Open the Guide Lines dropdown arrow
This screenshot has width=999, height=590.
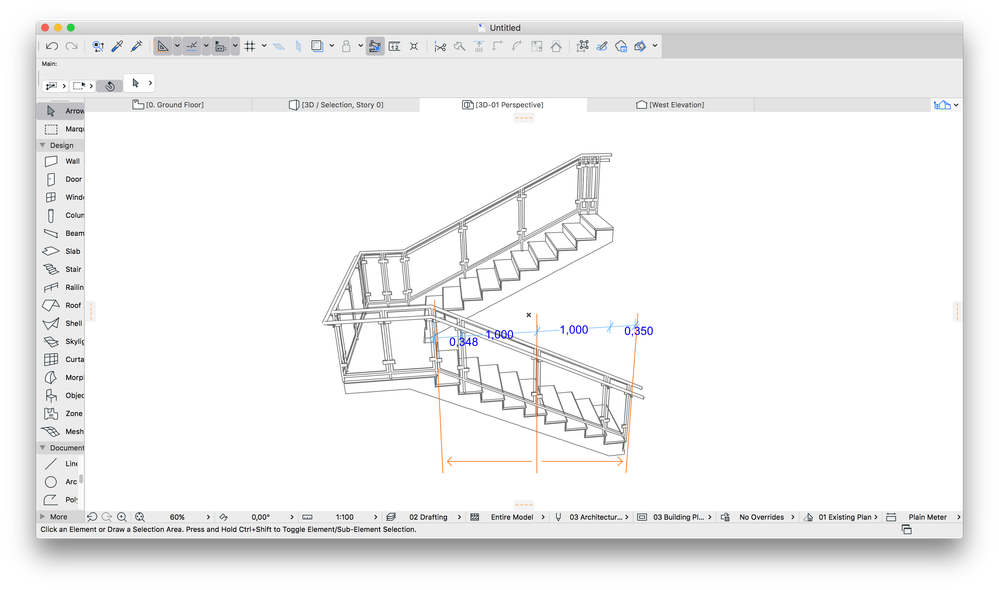pos(177,46)
